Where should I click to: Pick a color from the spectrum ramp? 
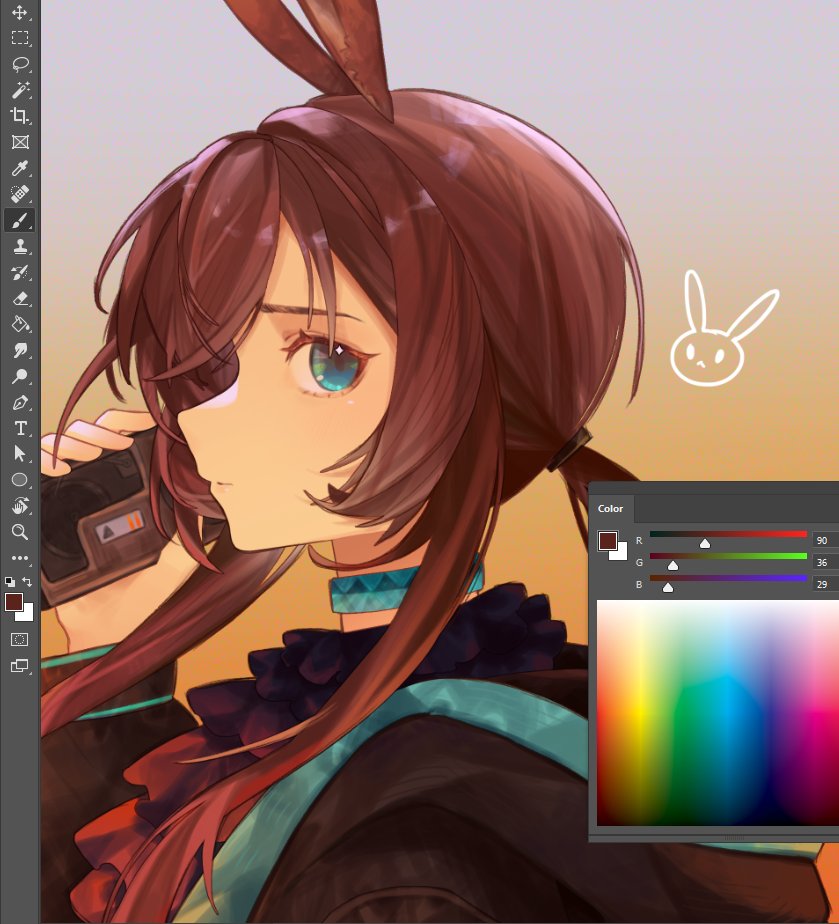coord(718,713)
